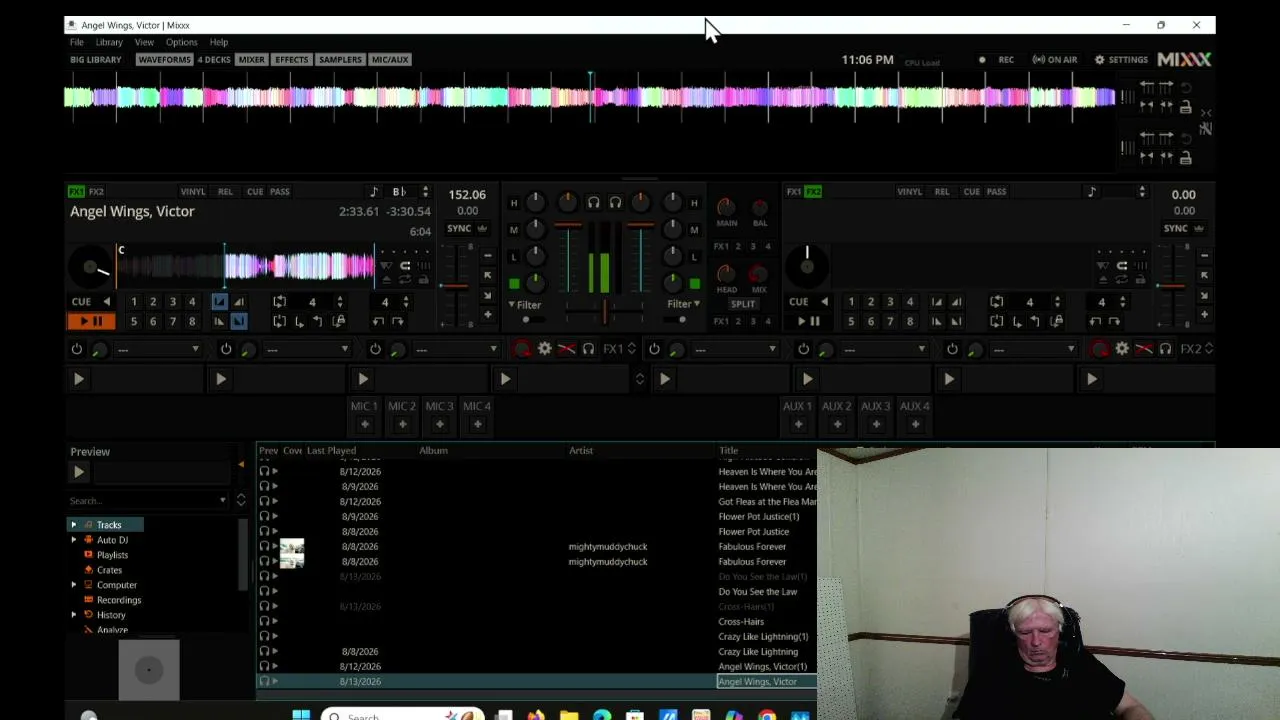Image resolution: width=1280 pixels, height=720 pixels.
Task: Toggle power icon of first FX1 effect
Action: point(76,349)
